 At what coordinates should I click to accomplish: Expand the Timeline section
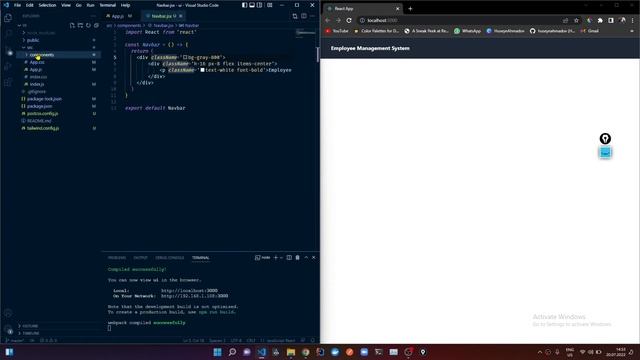click(x=58, y=333)
